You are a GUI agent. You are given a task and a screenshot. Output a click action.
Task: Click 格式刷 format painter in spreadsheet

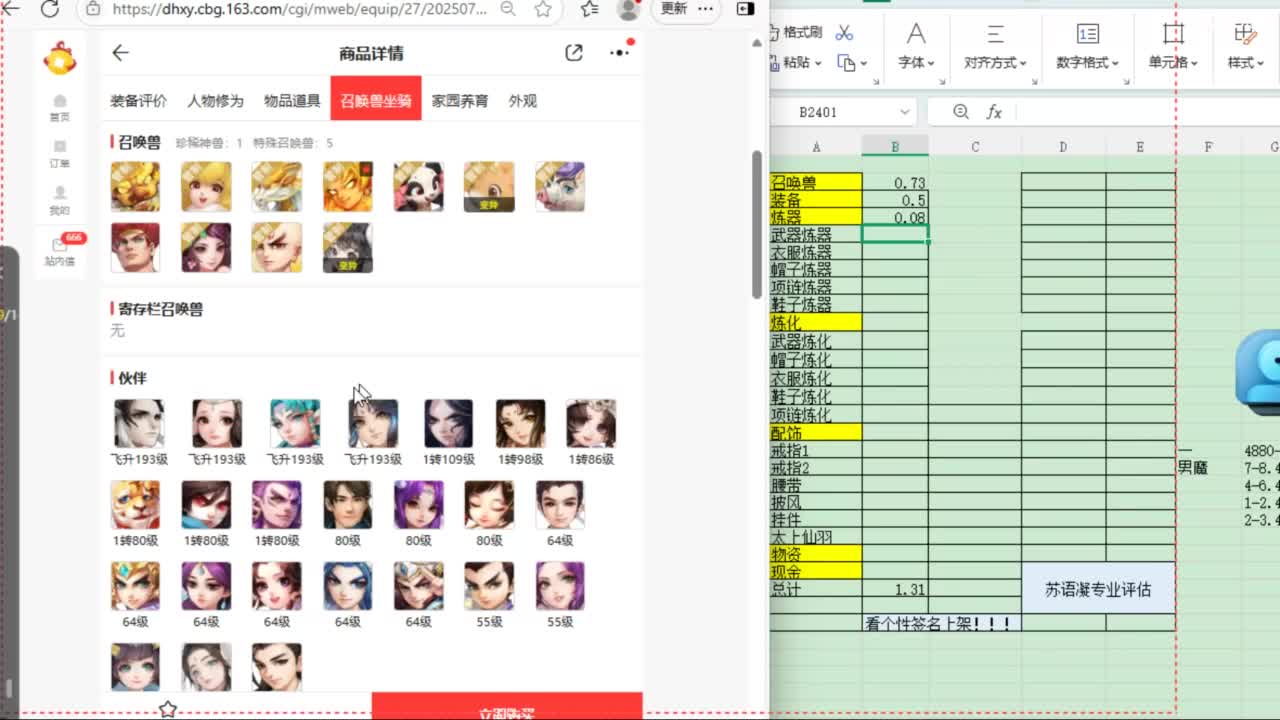(x=795, y=32)
